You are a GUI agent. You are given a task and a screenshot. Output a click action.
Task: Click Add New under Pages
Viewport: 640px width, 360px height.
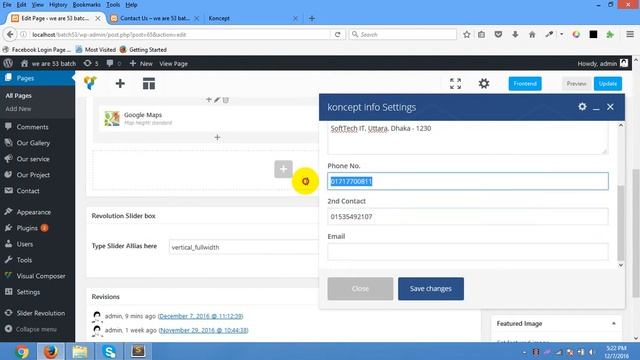[18, 109]
